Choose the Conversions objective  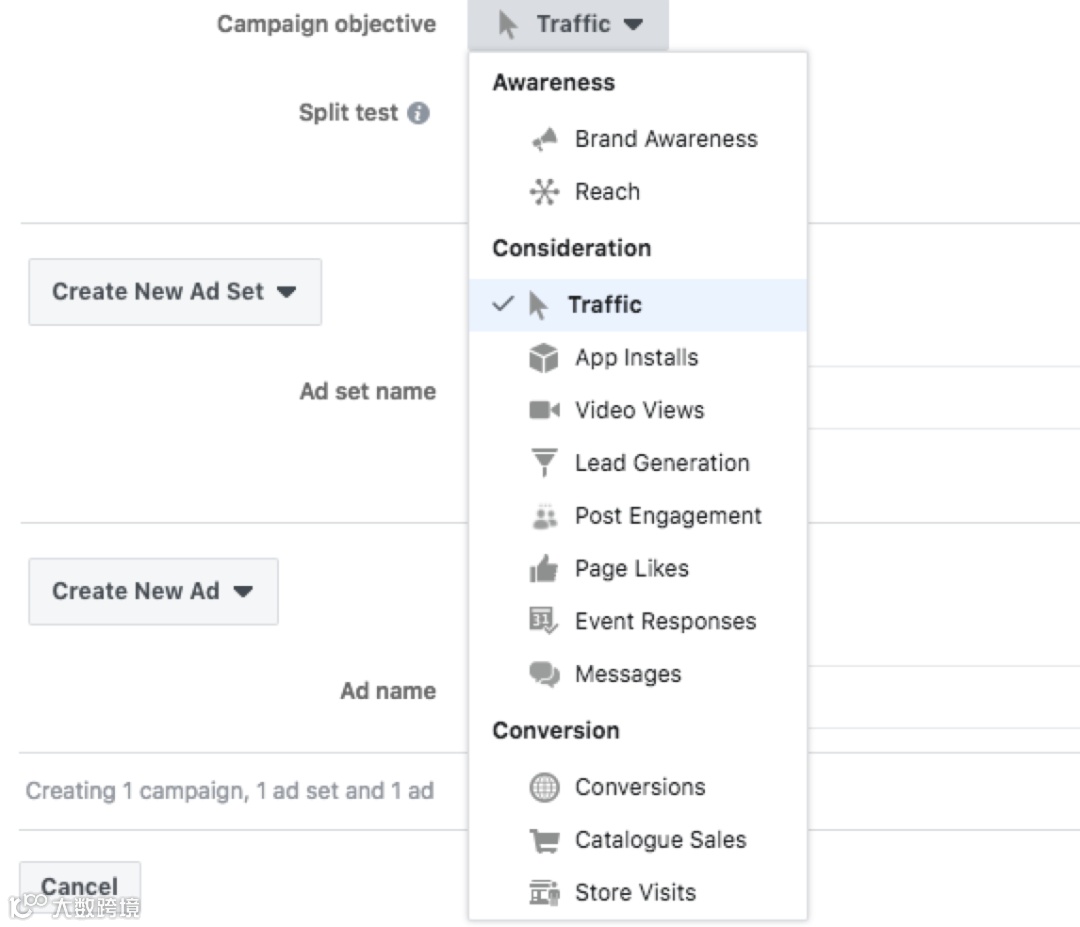coord(639,787)
